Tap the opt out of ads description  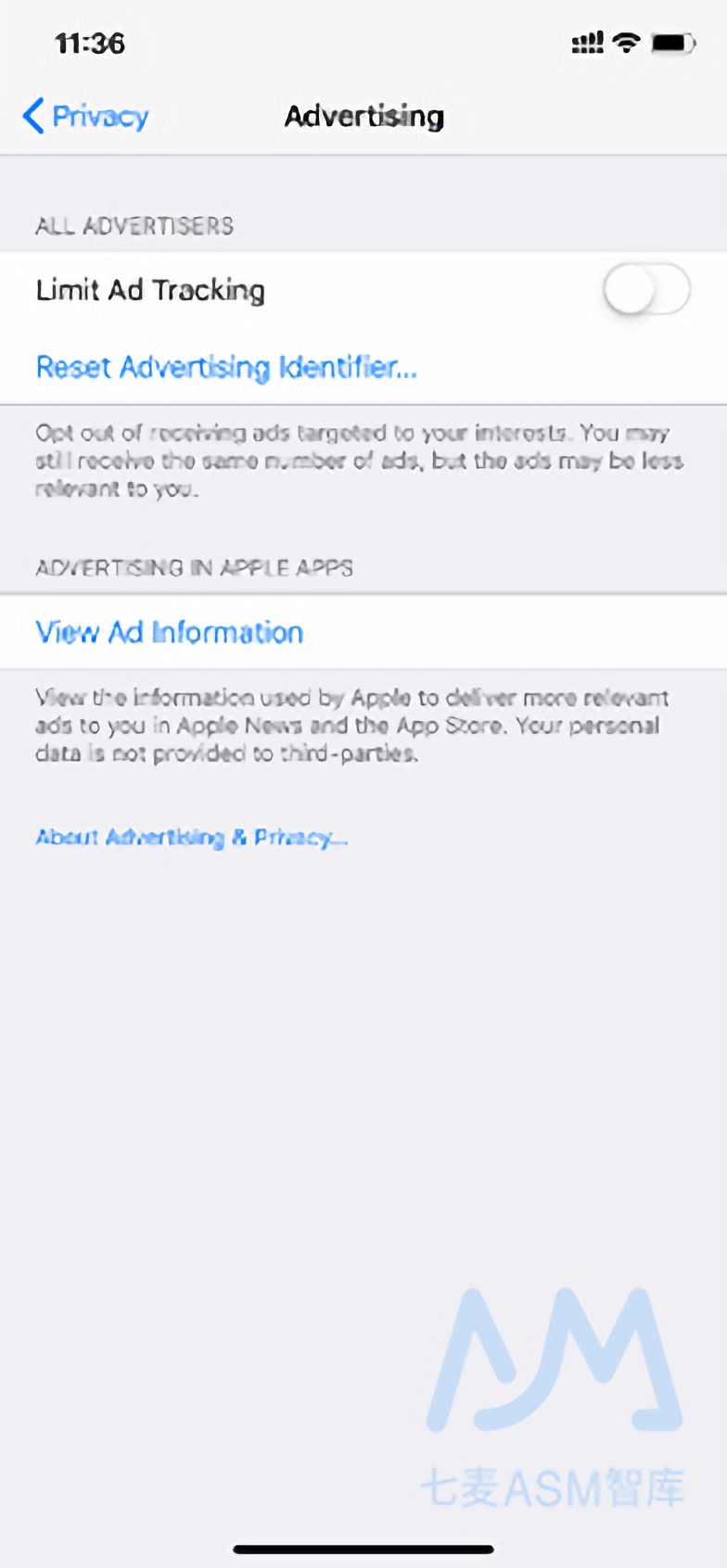click(x=360, y=461)
